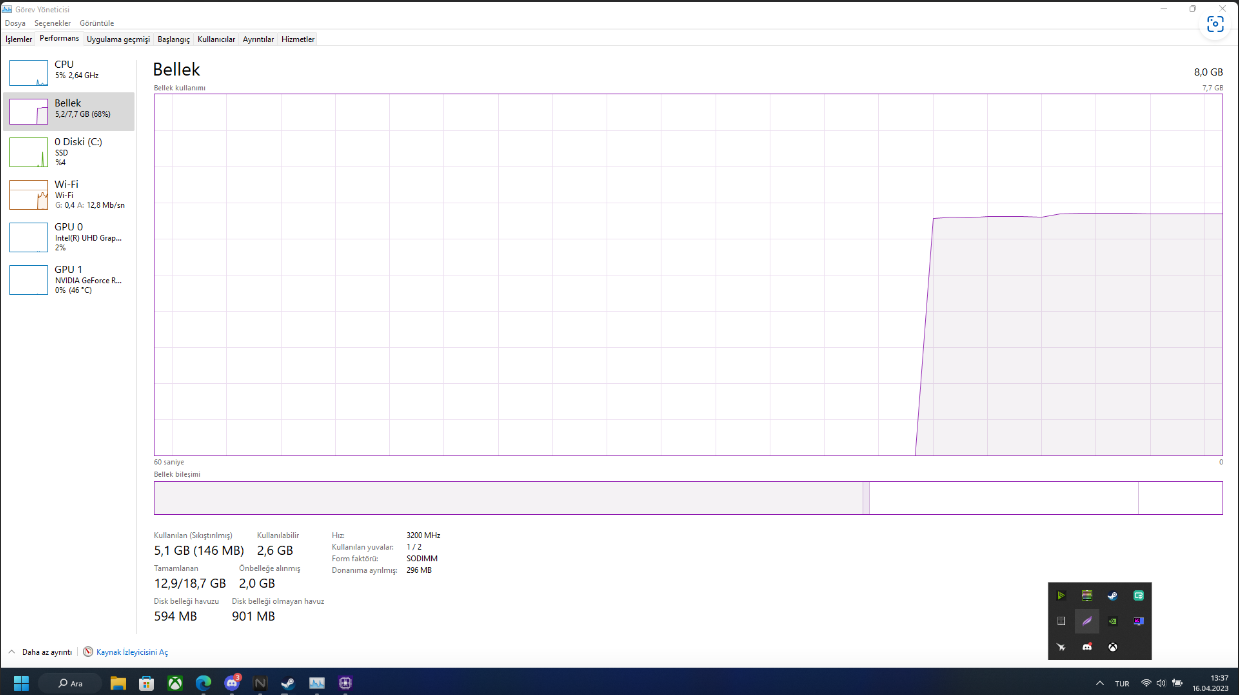The height and width of the screenshot is (695, 1239).
Task: Switch to the İşlemler tab
Action: click(x=18, y=39)
